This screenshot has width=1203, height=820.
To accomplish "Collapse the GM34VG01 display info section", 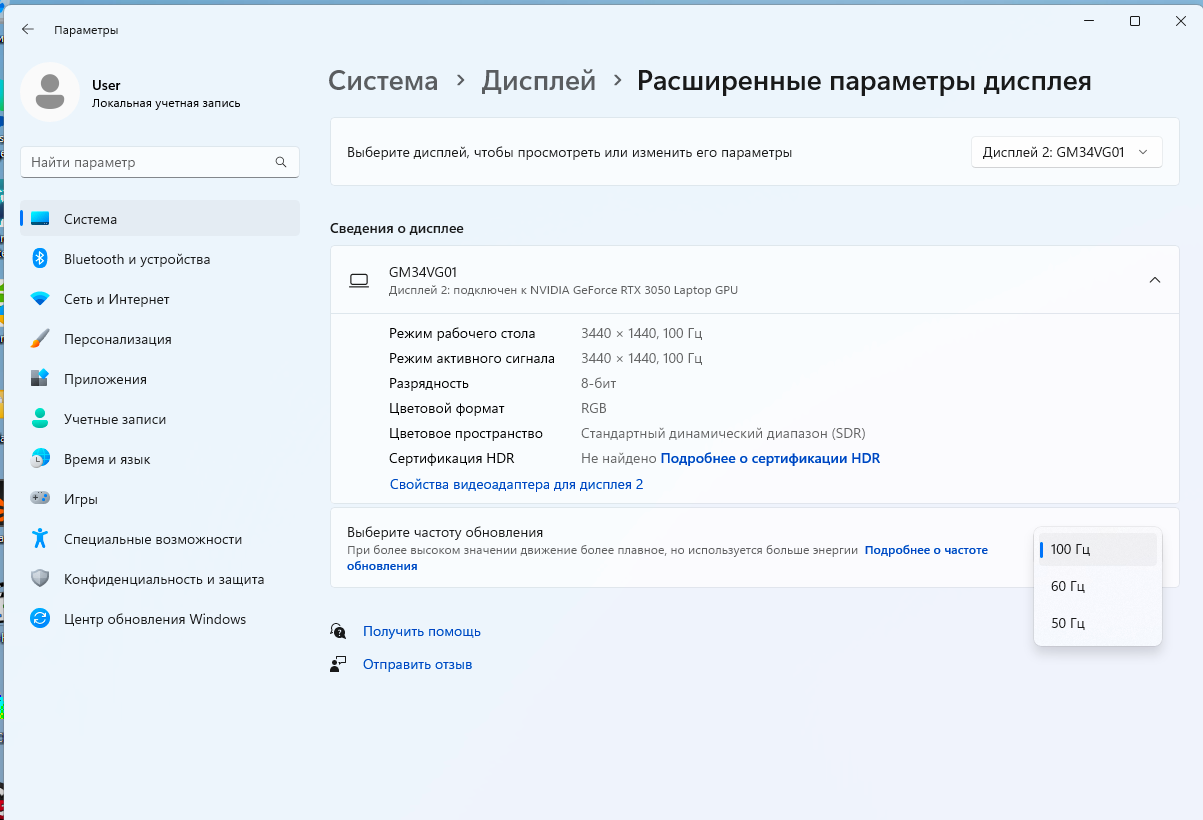I will (x=1155, y=280).
